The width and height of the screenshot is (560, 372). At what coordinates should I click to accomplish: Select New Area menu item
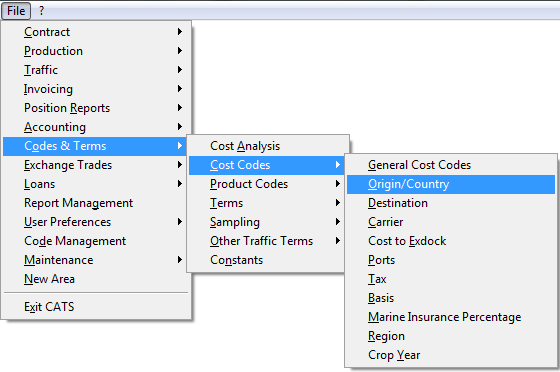coord(95,279)
